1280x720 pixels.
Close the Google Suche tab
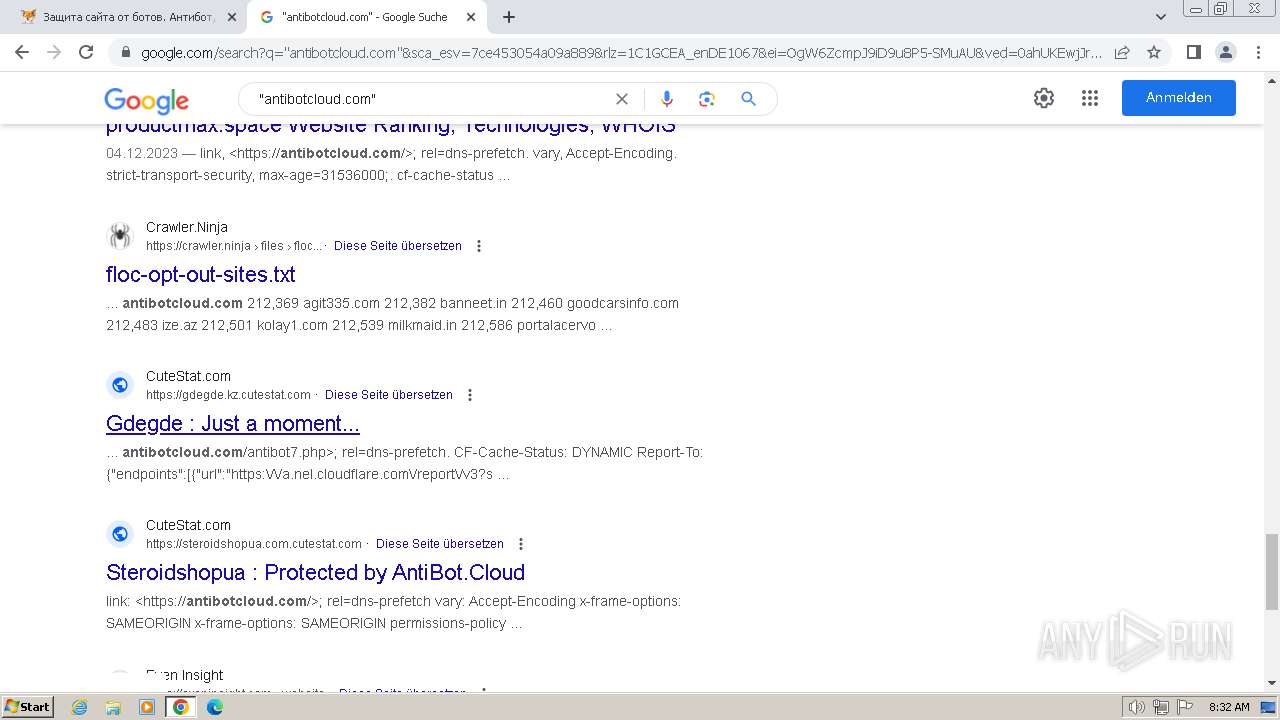[x=470, y=17]
